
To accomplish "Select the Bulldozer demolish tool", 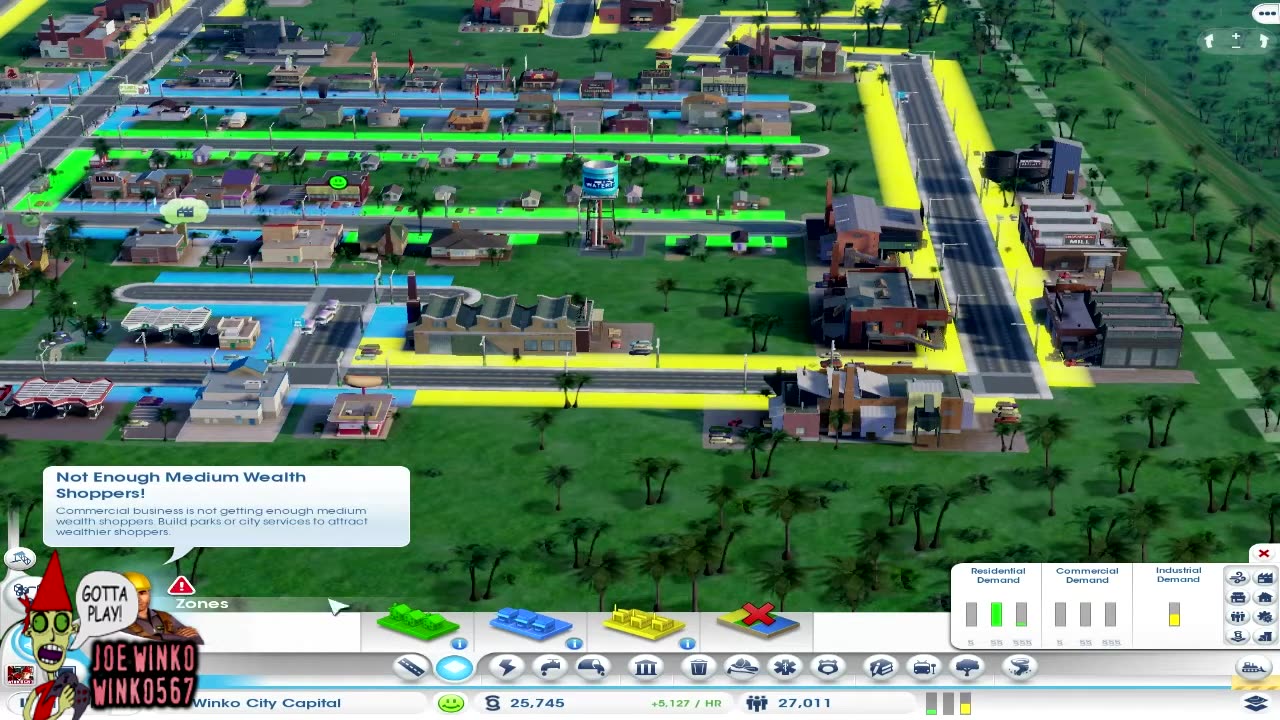I will pos(1252,668).
